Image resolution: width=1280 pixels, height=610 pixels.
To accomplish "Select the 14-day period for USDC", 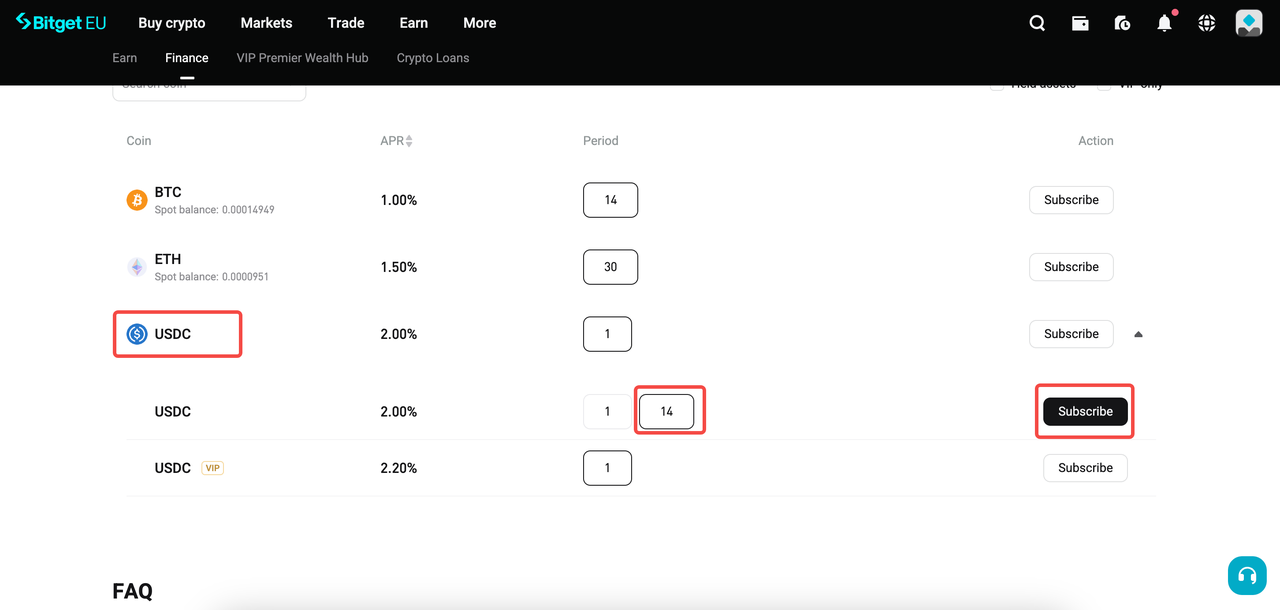I will coord(667,412).
